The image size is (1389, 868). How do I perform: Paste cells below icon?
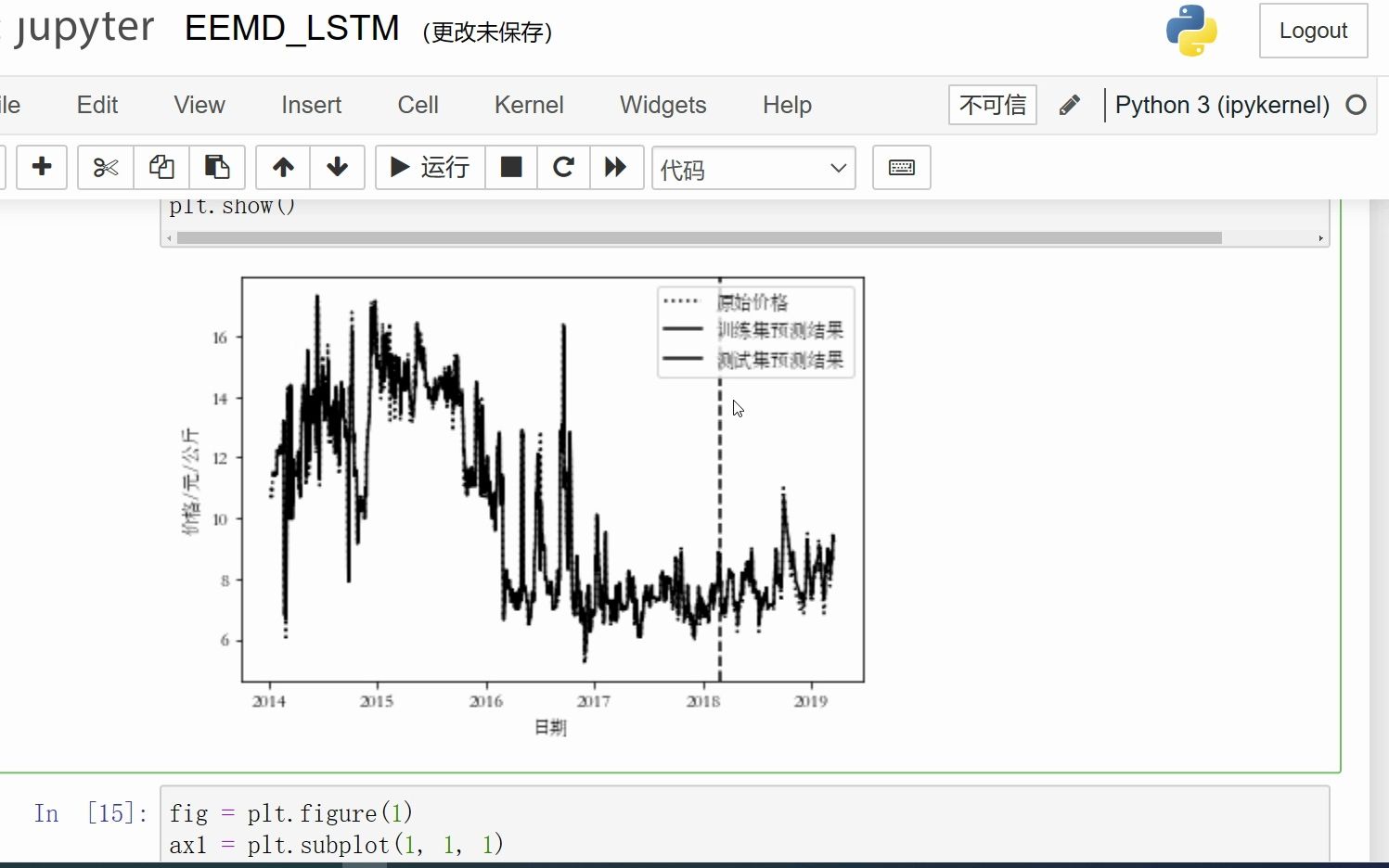[x=217, y=168]
